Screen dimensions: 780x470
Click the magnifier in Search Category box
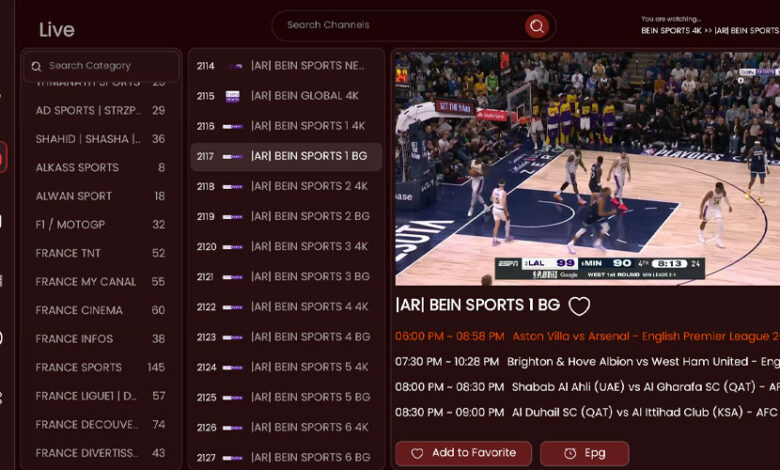(x=37, y=66)
